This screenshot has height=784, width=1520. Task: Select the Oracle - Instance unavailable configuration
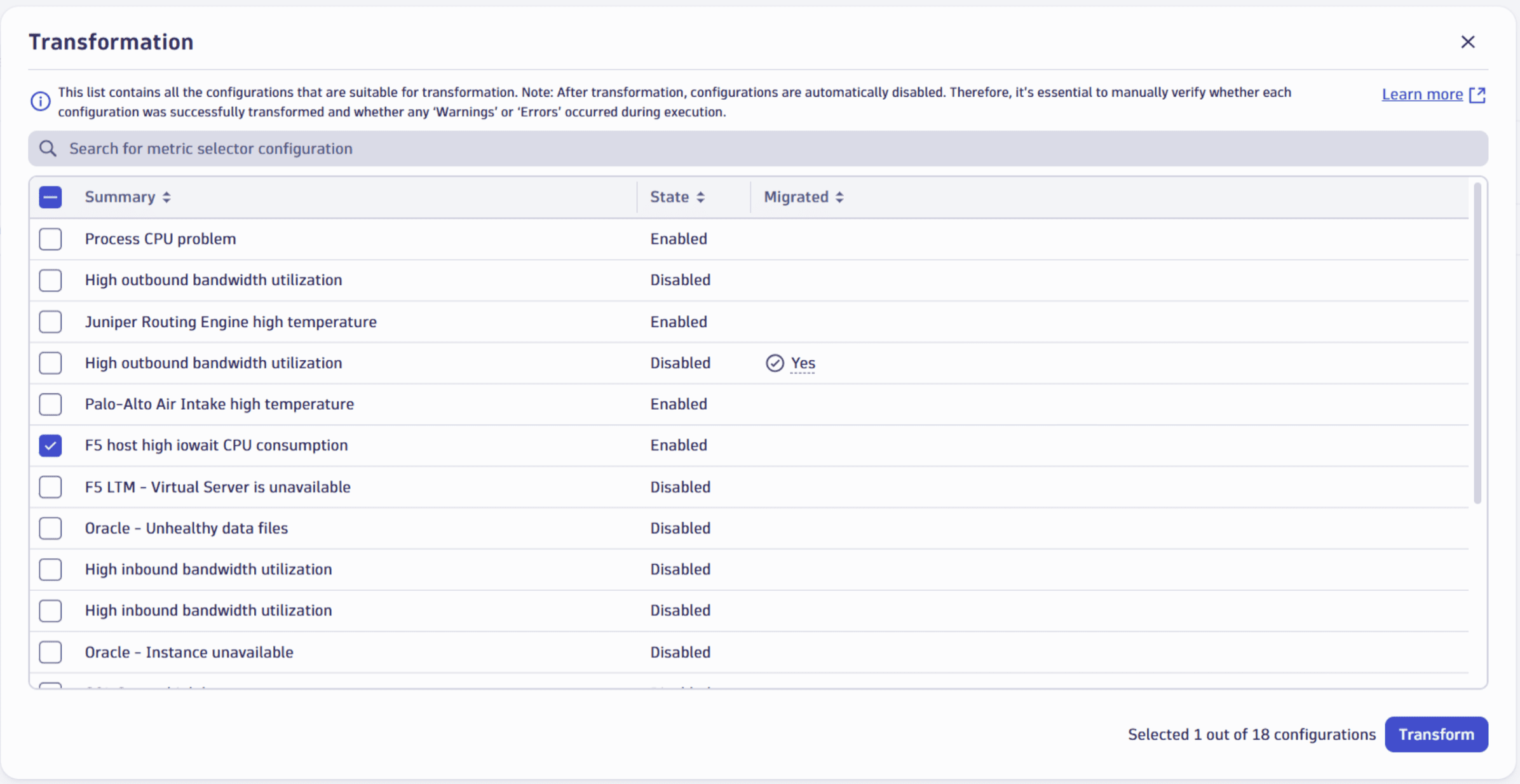click(50, 652)
